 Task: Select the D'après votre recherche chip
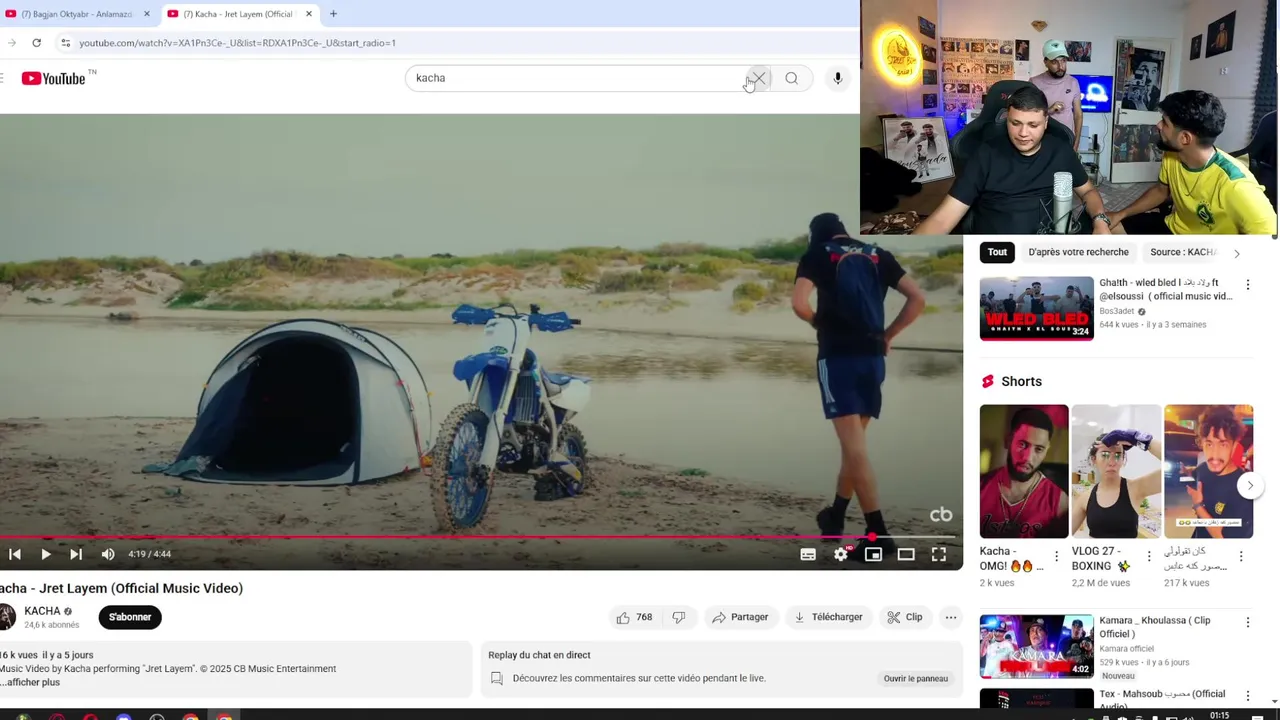[1078, 252]
